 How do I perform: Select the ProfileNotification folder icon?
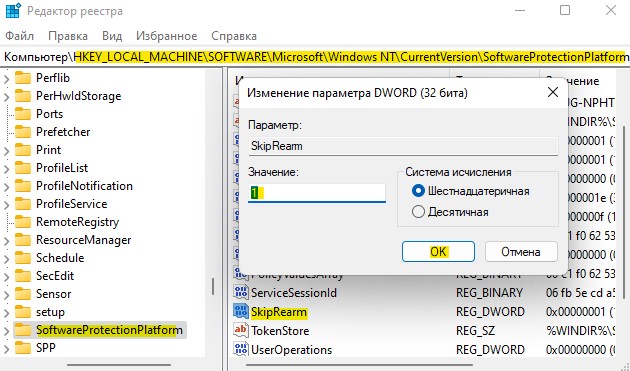point(23,186)
